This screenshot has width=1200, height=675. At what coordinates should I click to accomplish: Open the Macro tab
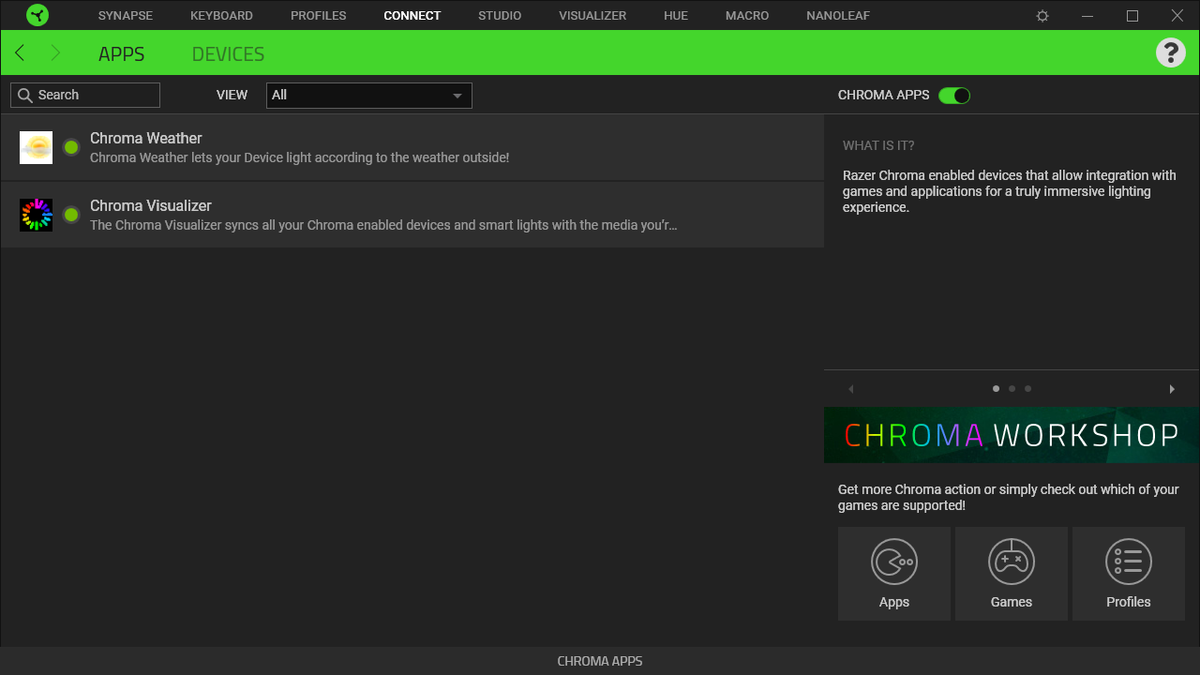click(x=747, y=16)
